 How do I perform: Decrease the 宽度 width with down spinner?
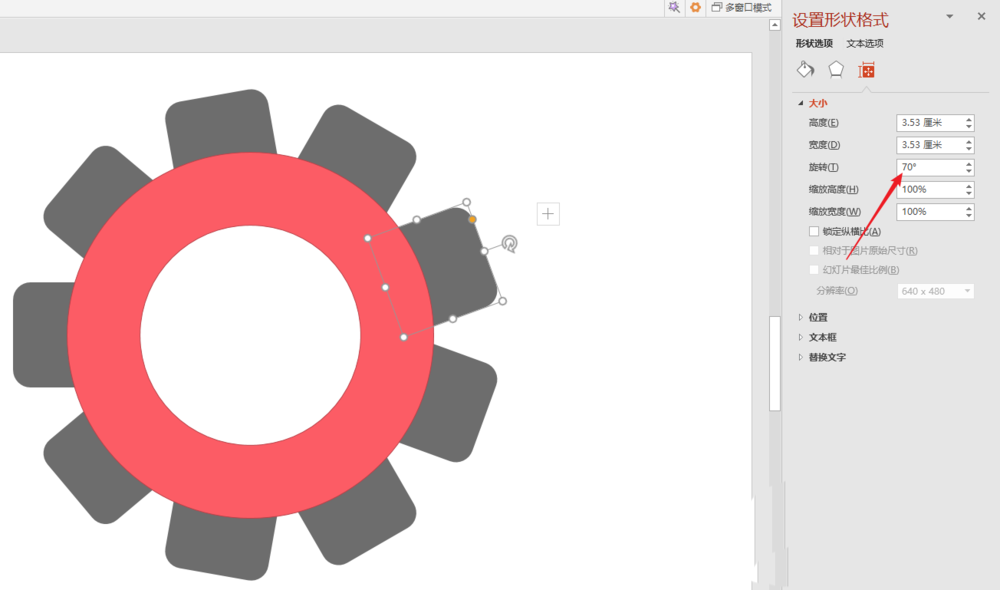point(969,149)
